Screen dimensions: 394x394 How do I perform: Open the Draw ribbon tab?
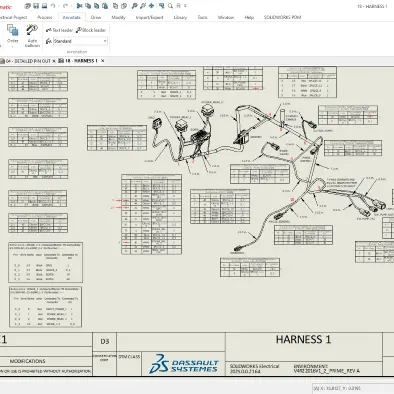point(96,17)
